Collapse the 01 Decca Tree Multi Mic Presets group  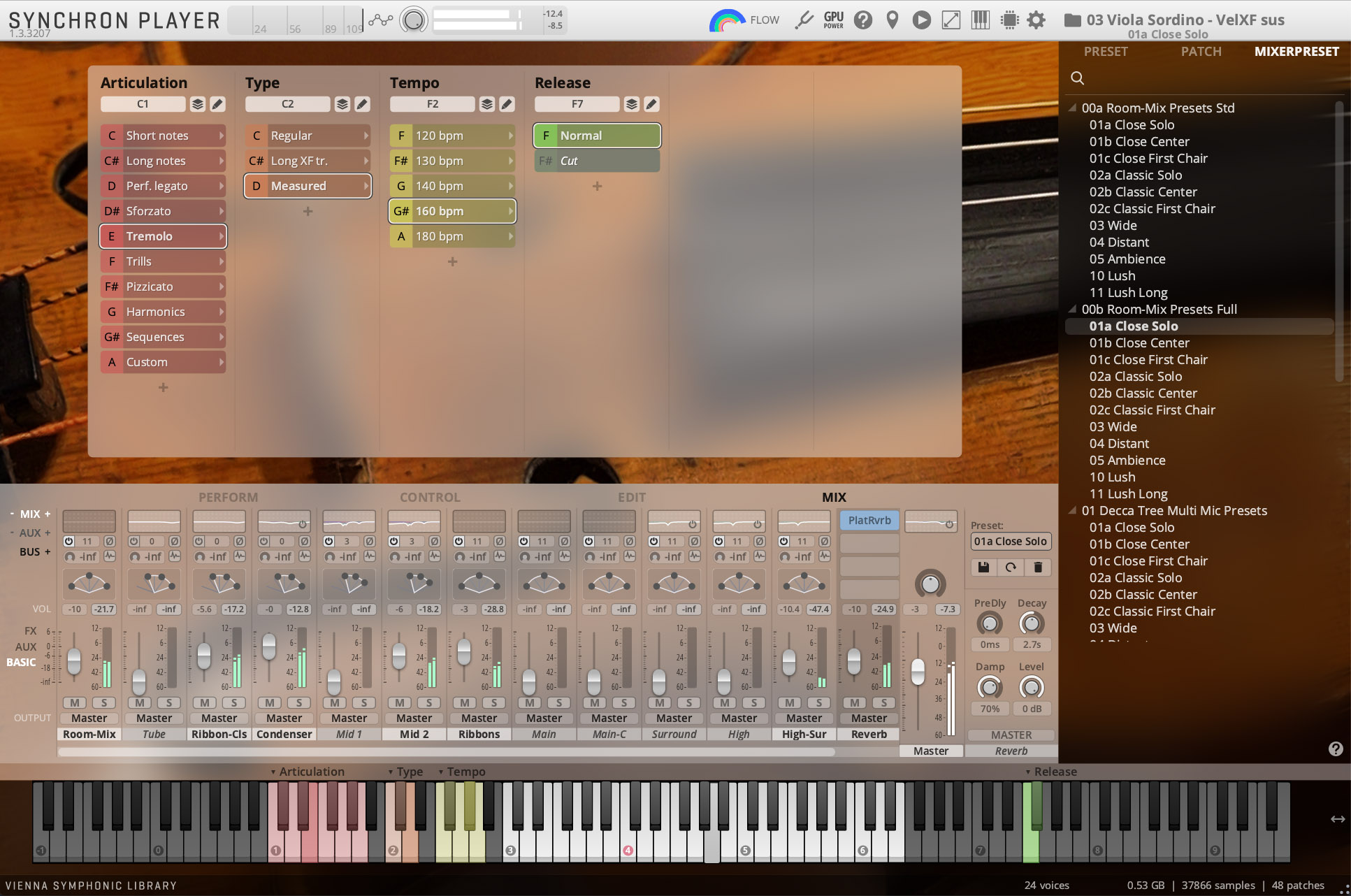click(x=1072, y=510)
